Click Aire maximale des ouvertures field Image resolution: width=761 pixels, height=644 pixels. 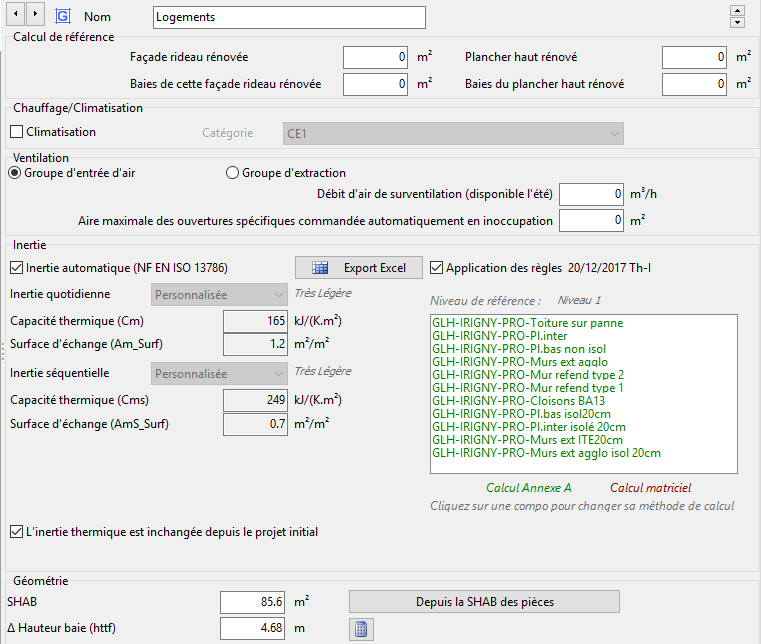(591, 220)
